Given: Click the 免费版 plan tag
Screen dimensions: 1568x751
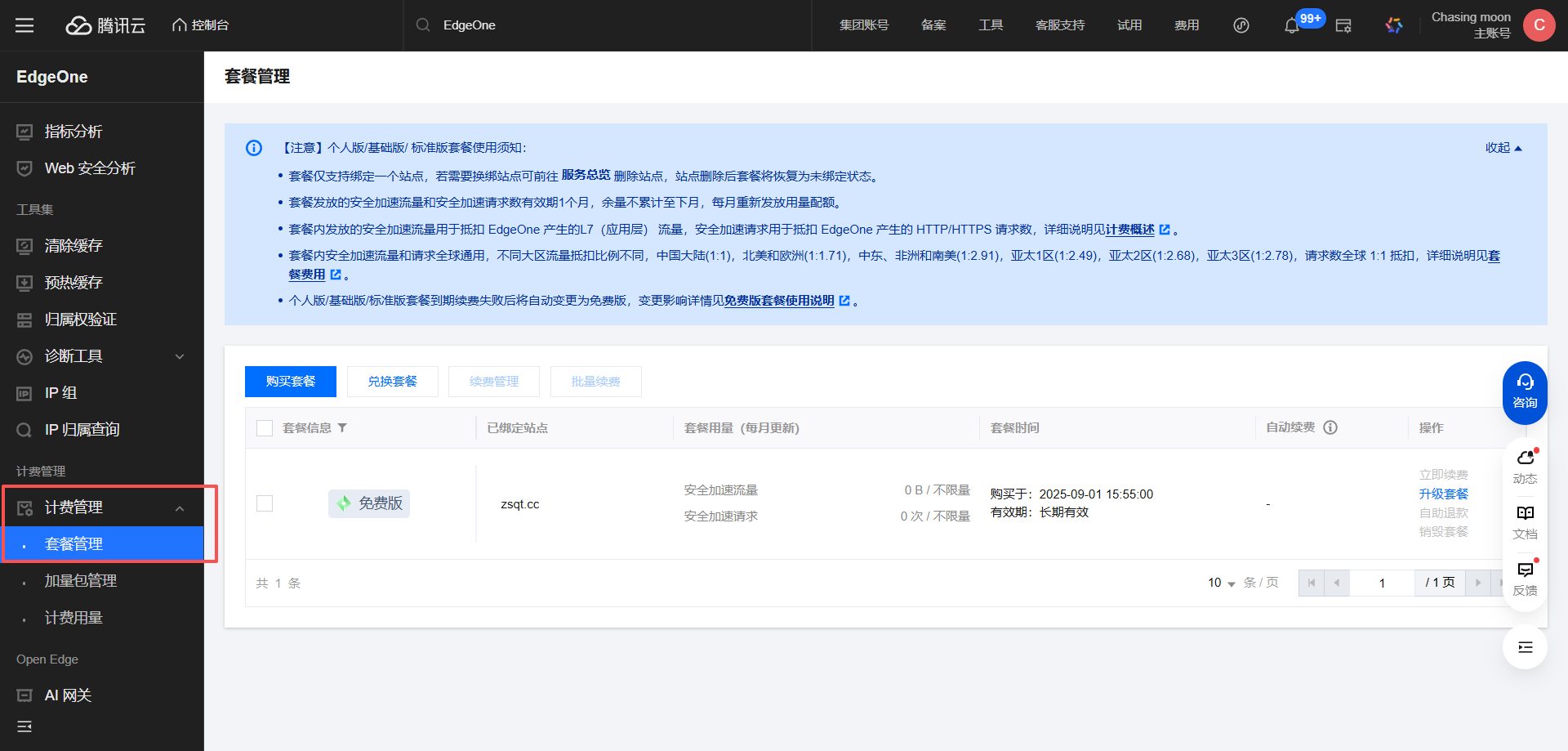Looking at the screenshot, I should [369, 503].
